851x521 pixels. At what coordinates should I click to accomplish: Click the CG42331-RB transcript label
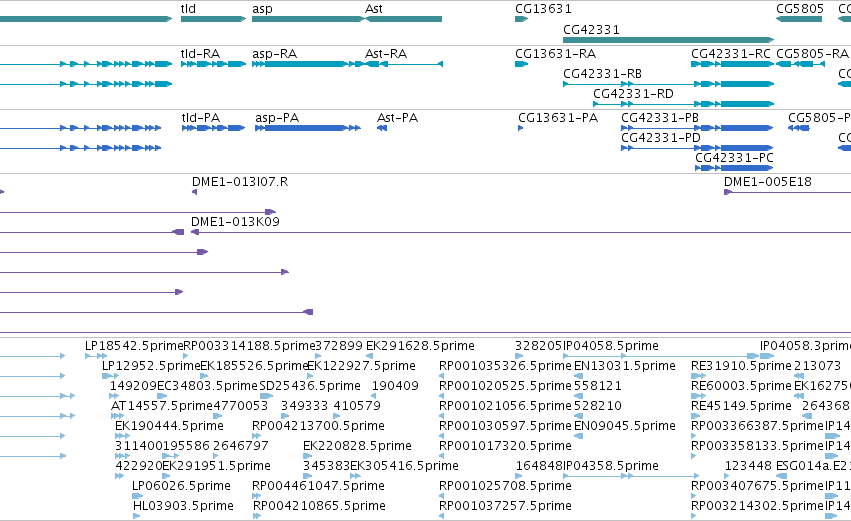(602, 74)
